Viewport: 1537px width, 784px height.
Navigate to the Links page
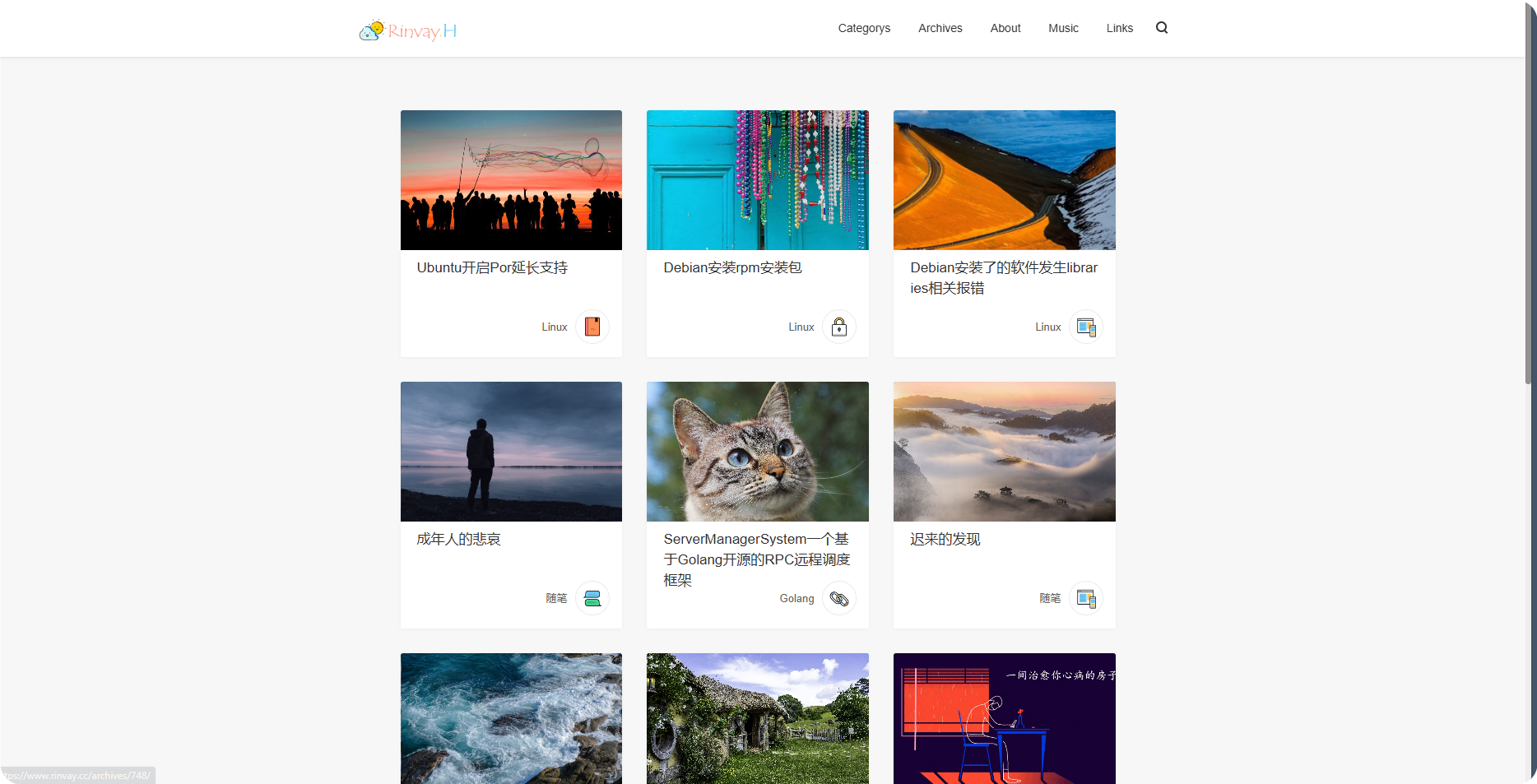coord(1119,28)
